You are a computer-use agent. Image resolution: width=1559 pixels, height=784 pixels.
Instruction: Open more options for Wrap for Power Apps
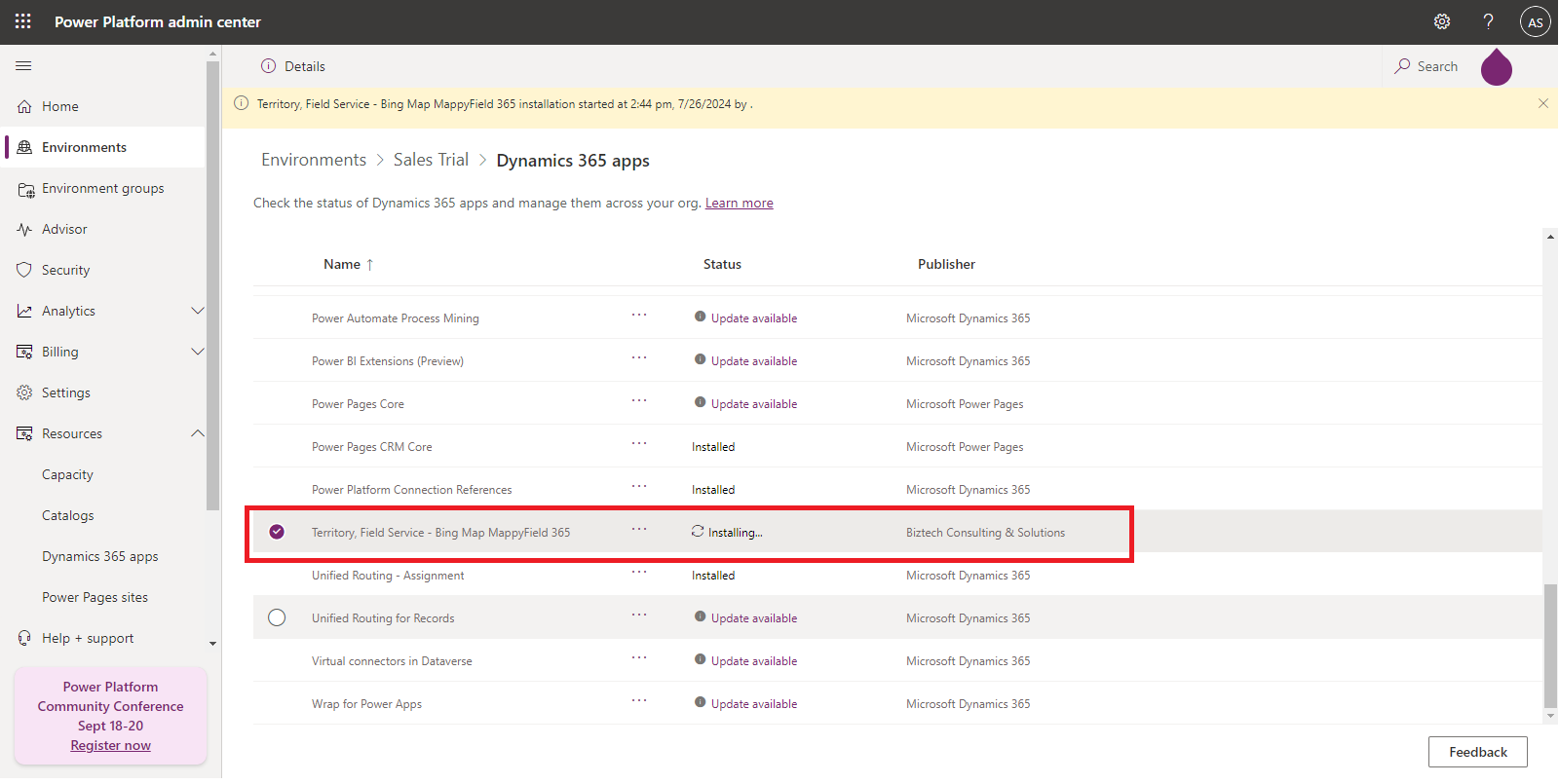[639, 701]
